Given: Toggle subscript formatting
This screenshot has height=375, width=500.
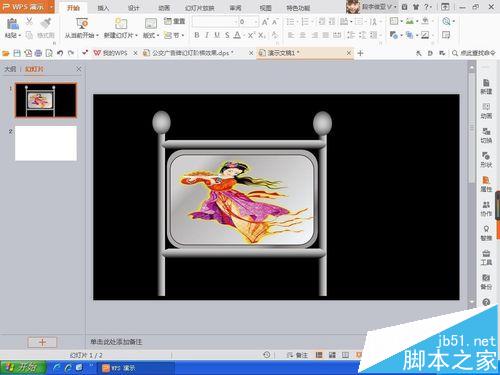Looking at the screenshot, I should (262, 35).
